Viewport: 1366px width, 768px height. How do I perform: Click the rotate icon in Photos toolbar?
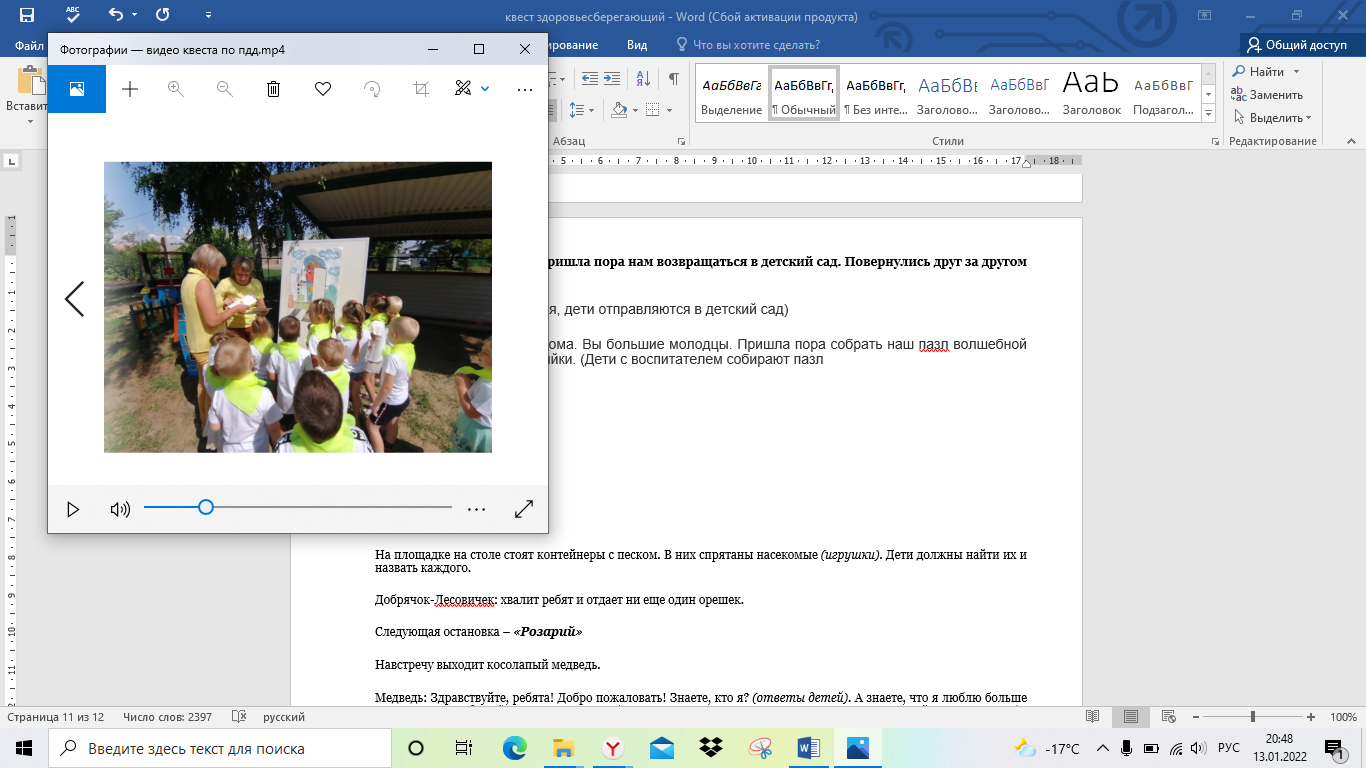point(372,89)
